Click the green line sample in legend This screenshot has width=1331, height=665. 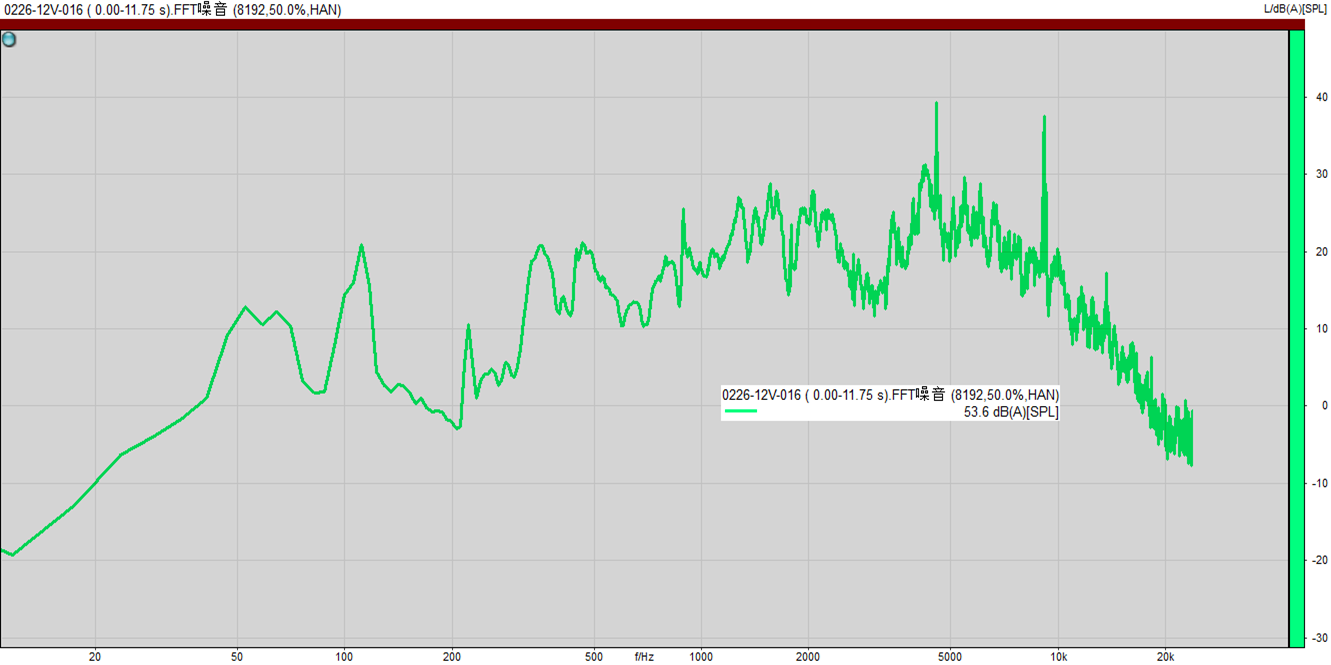pyautogui.click(x=741, y=411)
